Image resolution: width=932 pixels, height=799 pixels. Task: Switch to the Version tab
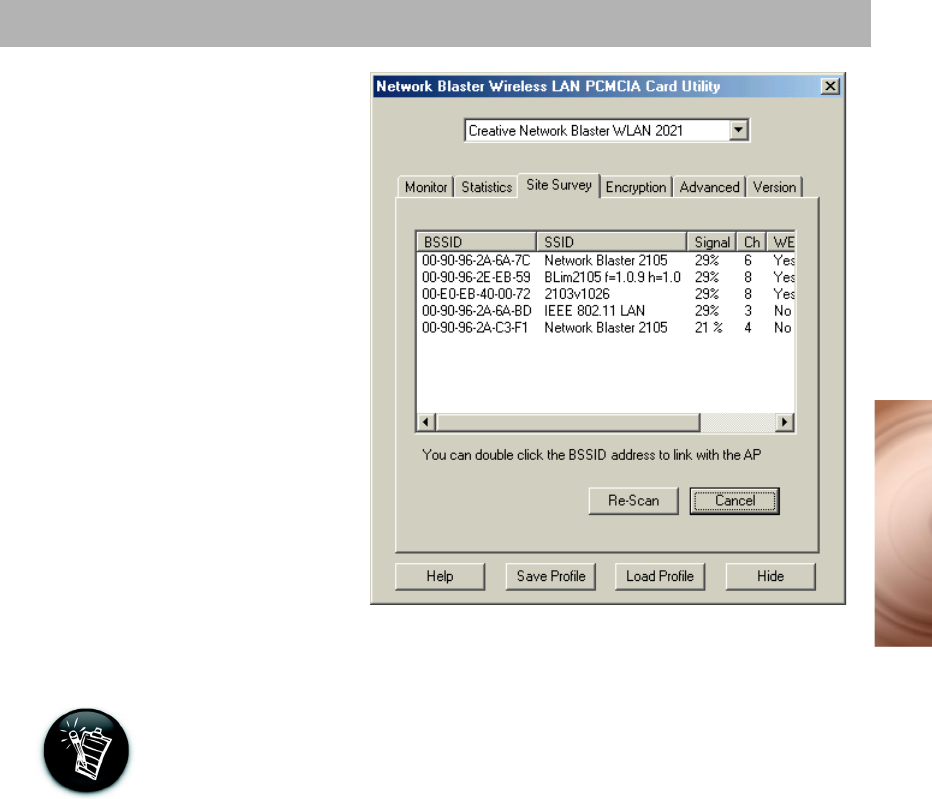[x=774, y=187]
